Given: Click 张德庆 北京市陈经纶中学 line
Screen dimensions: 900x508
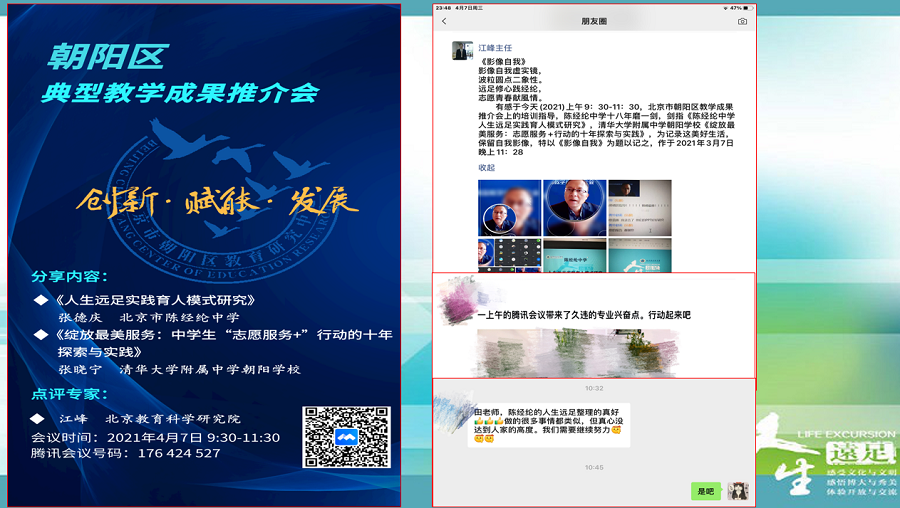Looking at the screenshot, I should pos(149,317).
